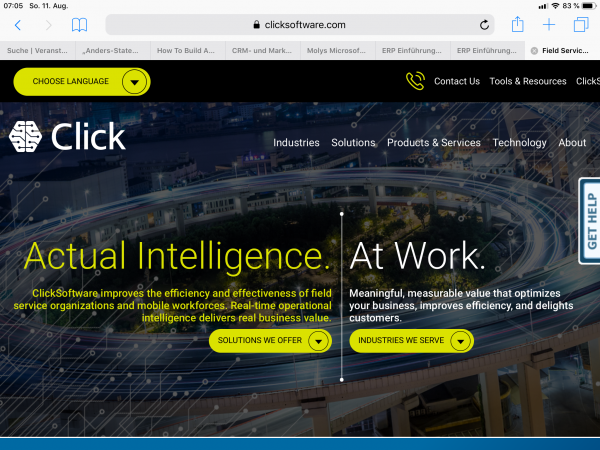This screenshot has width=600, height=450.
Task: Expand Industries We Serve button arrow
Action: point(460,341)
